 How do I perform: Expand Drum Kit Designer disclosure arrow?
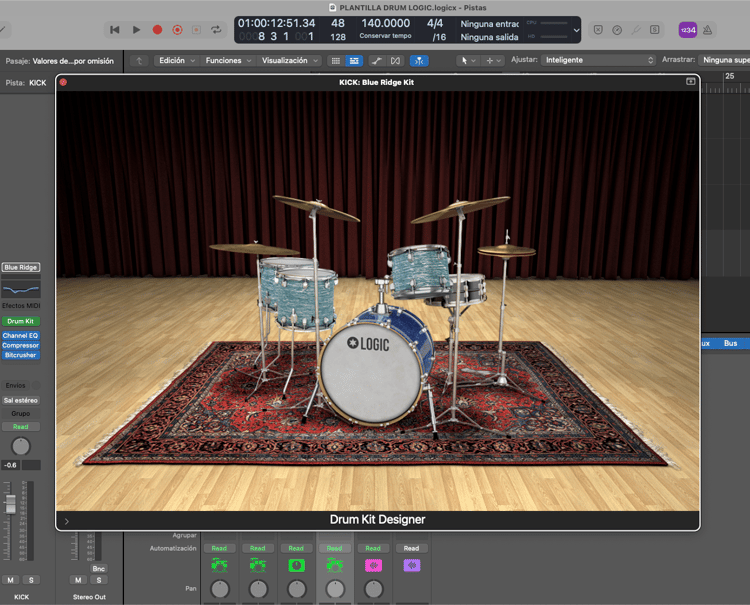[x=66, y=522]
